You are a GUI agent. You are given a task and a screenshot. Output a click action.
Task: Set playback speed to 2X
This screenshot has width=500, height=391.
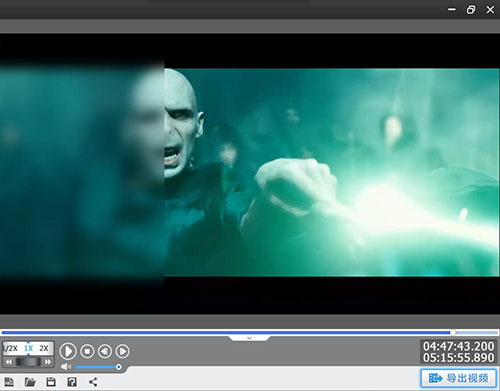pos(44,349)
